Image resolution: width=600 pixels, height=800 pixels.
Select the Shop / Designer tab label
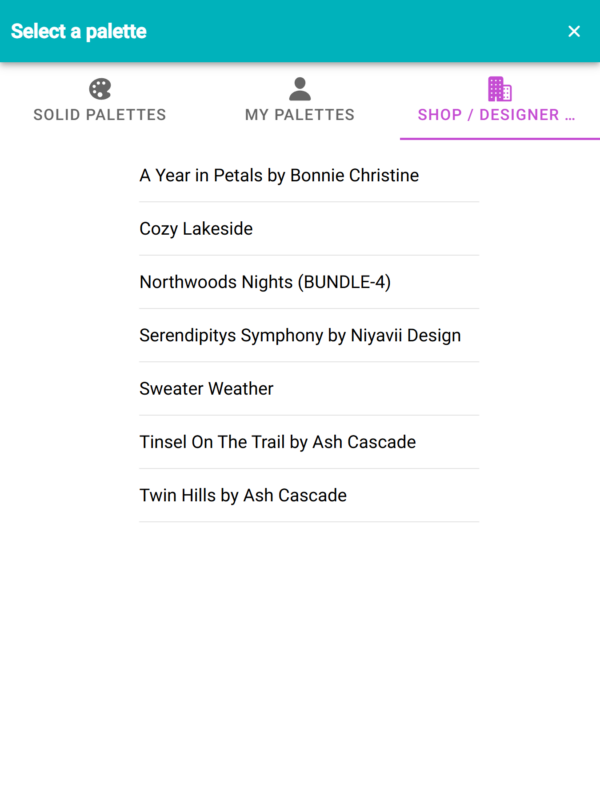pyautogui.click(x=496, y=115)
